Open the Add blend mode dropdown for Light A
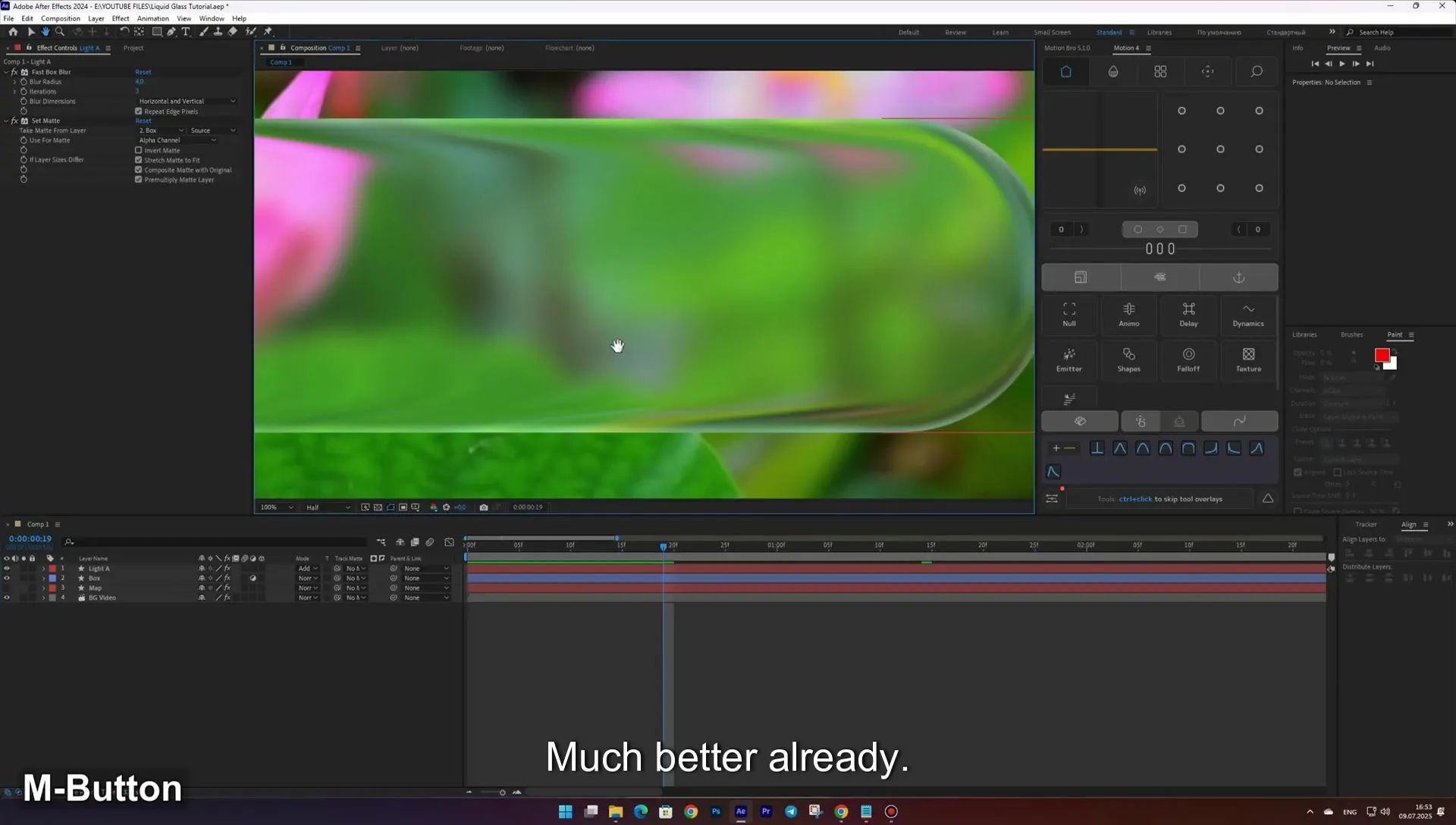Image resolution: width=1456 pixels, height=825 pixels. click(x=307, y=569)
